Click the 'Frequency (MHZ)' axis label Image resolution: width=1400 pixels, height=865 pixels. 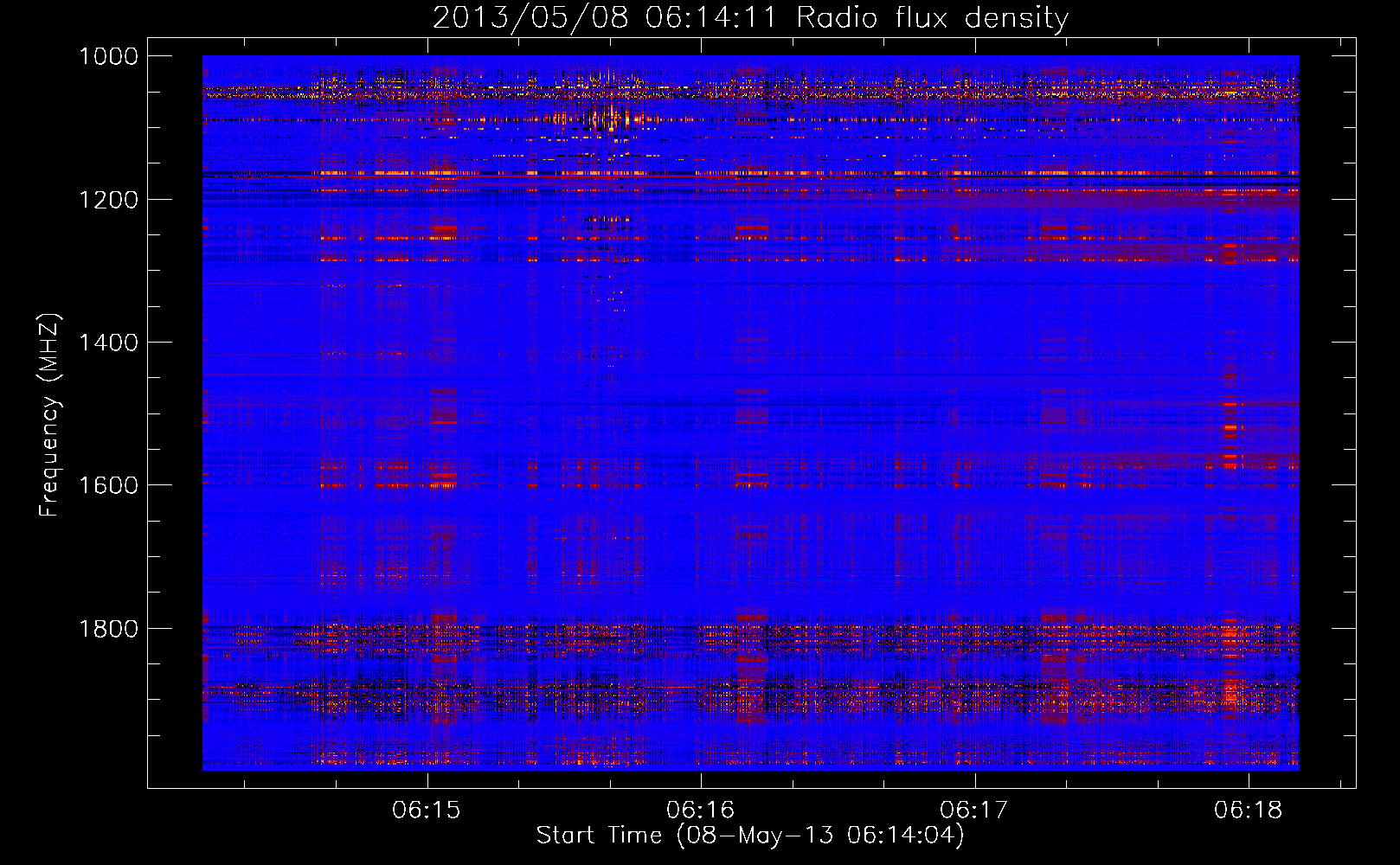pos(49,415)
